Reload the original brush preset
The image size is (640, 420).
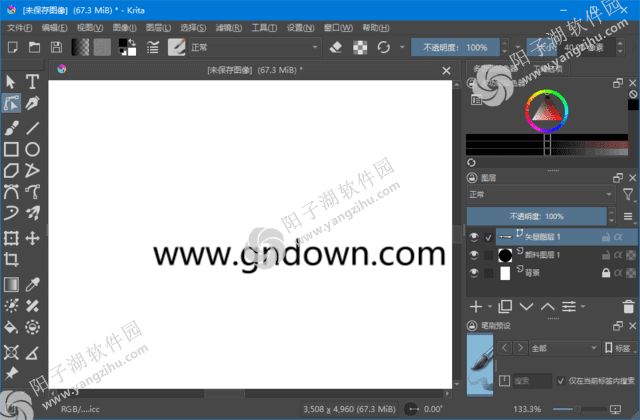pos(383,47)
